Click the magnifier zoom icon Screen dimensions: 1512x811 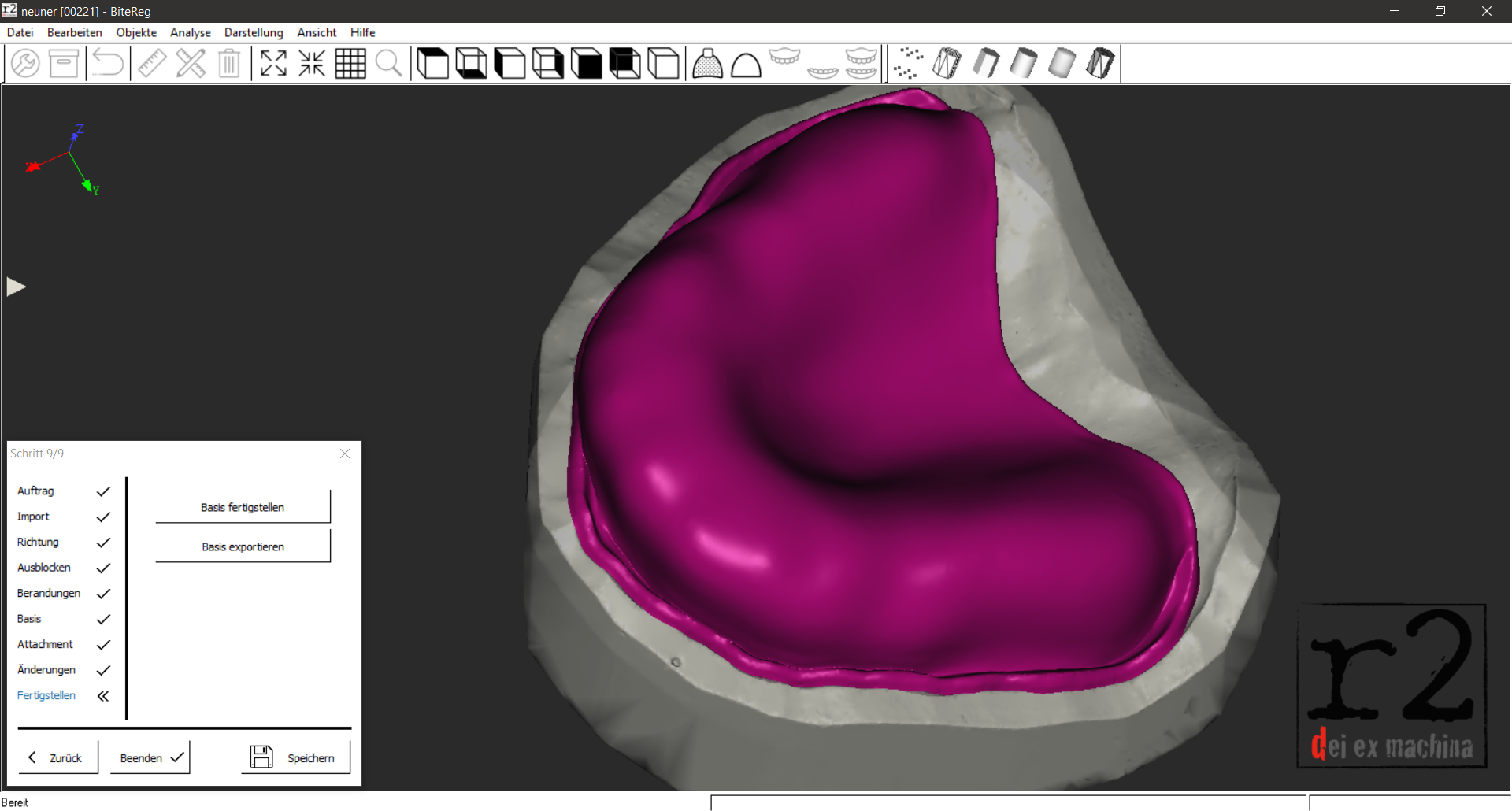point(388,63)
